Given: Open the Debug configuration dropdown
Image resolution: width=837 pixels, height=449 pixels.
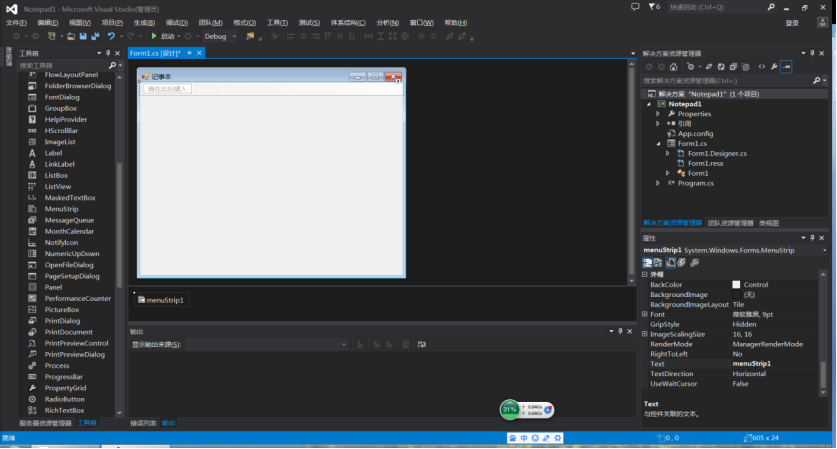Looking at the screenshot, I should 234,36.
